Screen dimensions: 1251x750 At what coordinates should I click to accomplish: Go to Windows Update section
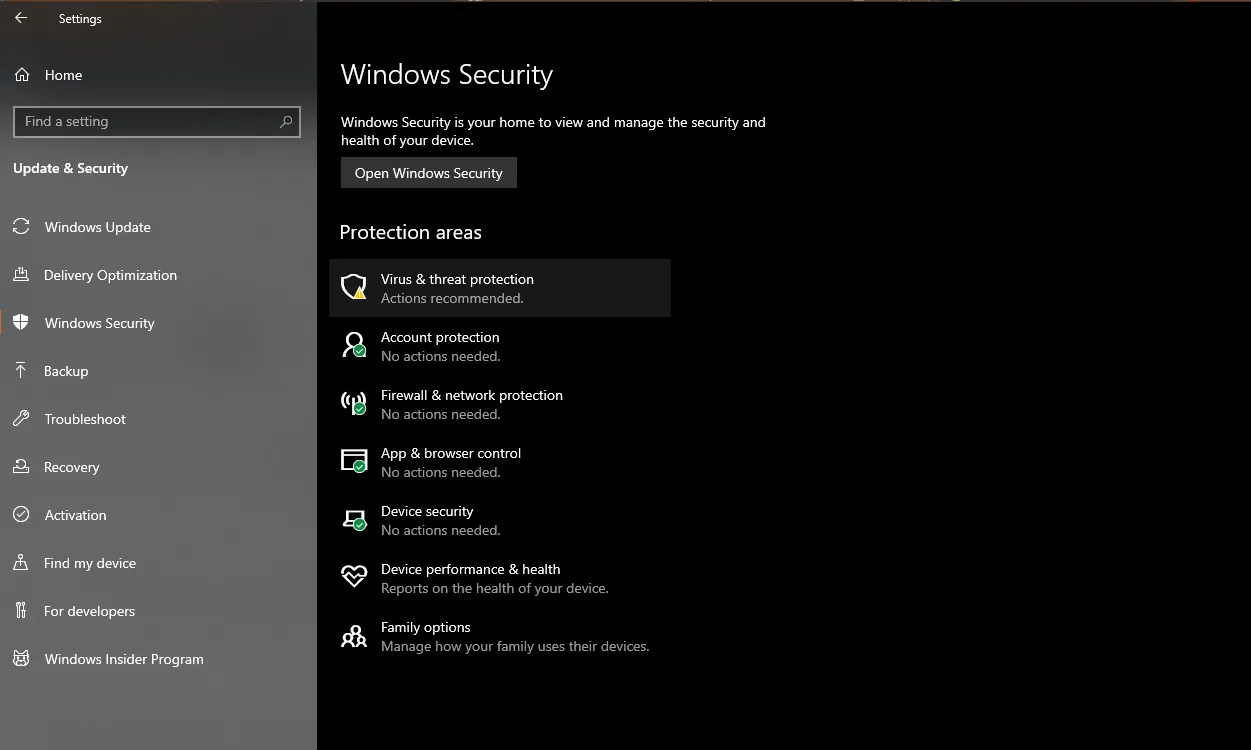pyautogui.click(x=97, y=227)
